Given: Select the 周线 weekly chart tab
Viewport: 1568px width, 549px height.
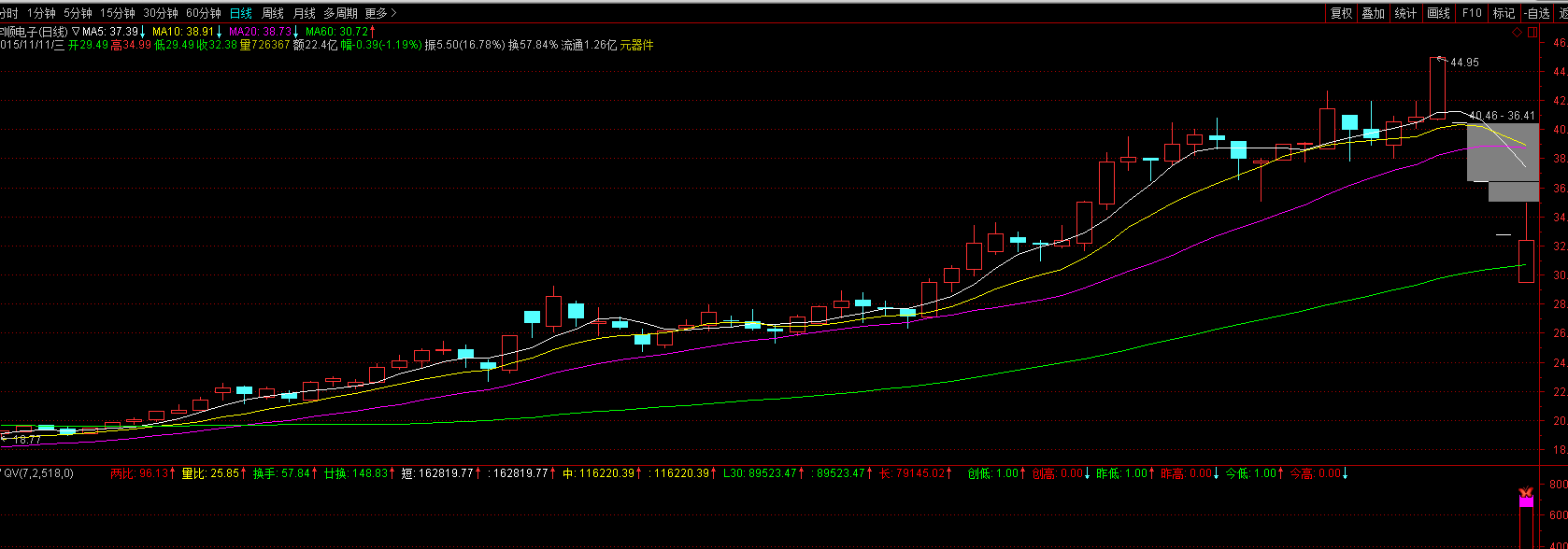Looking at the screenshot, I should pos(273,13).
